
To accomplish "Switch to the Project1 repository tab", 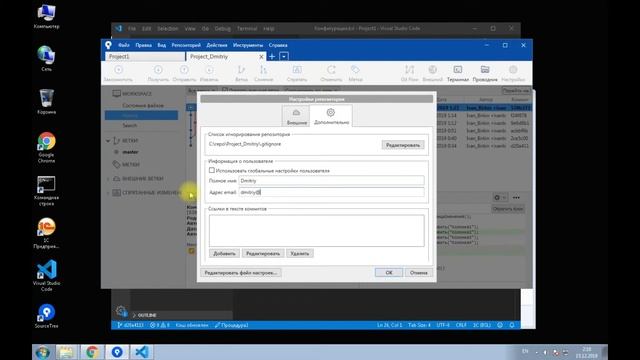I will pos(145,57).
